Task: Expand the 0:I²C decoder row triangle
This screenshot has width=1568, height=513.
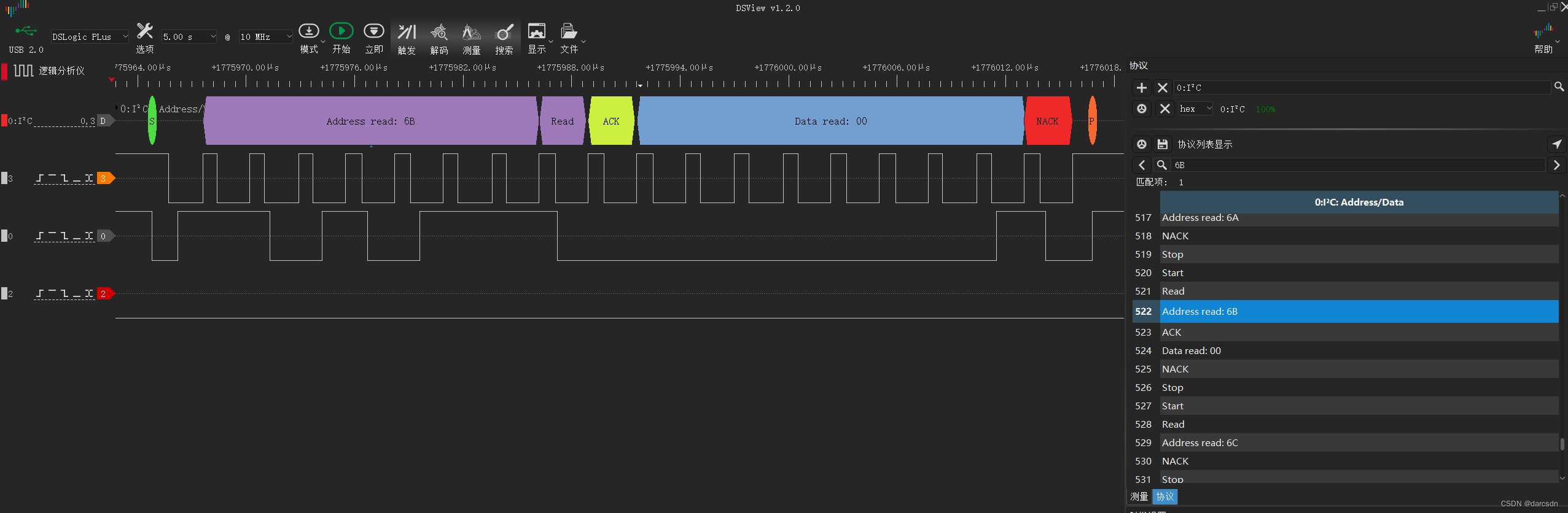Action: click(117, 107)
